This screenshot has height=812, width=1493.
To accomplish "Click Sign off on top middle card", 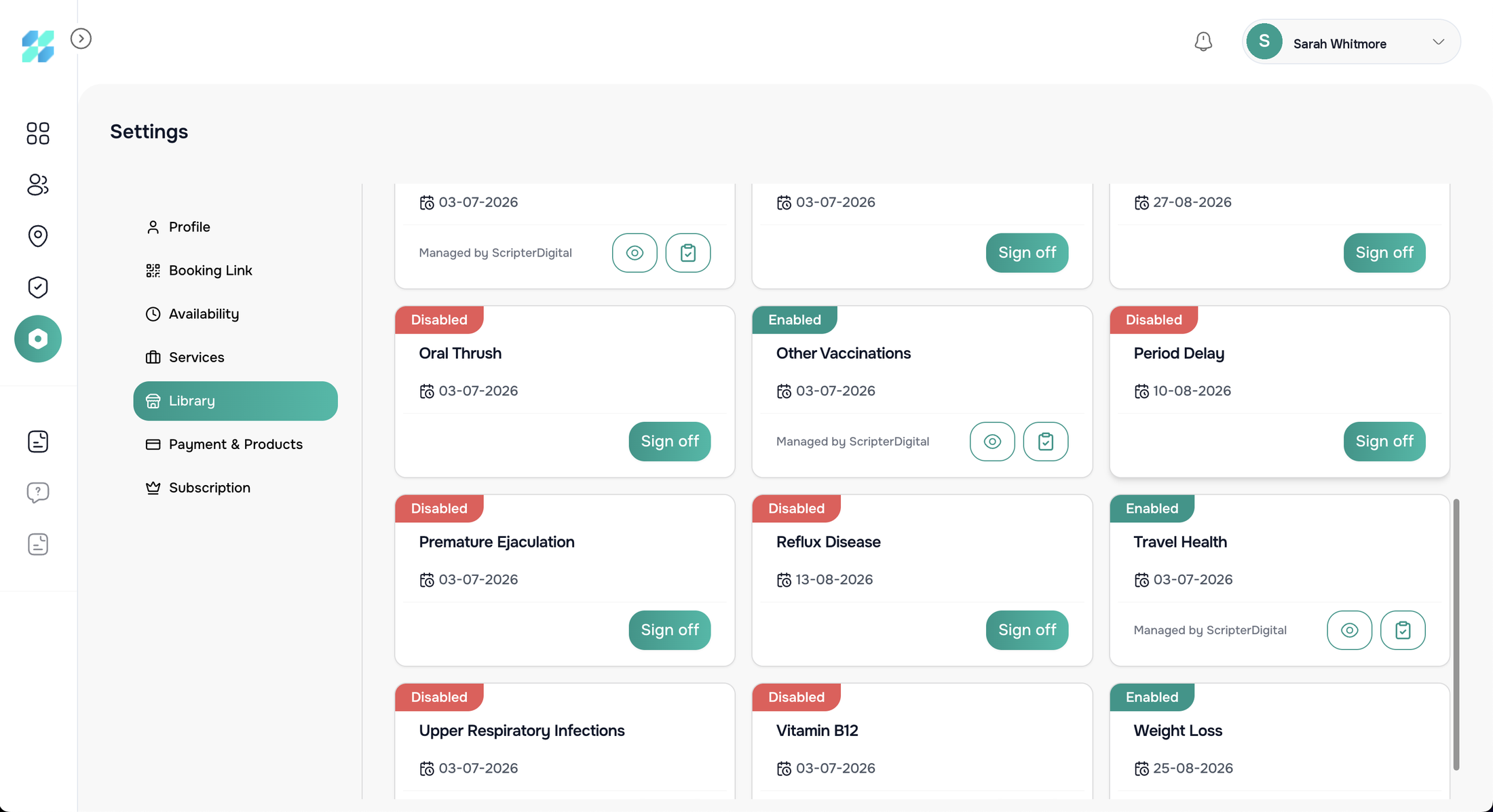I will coord(1027,253).
